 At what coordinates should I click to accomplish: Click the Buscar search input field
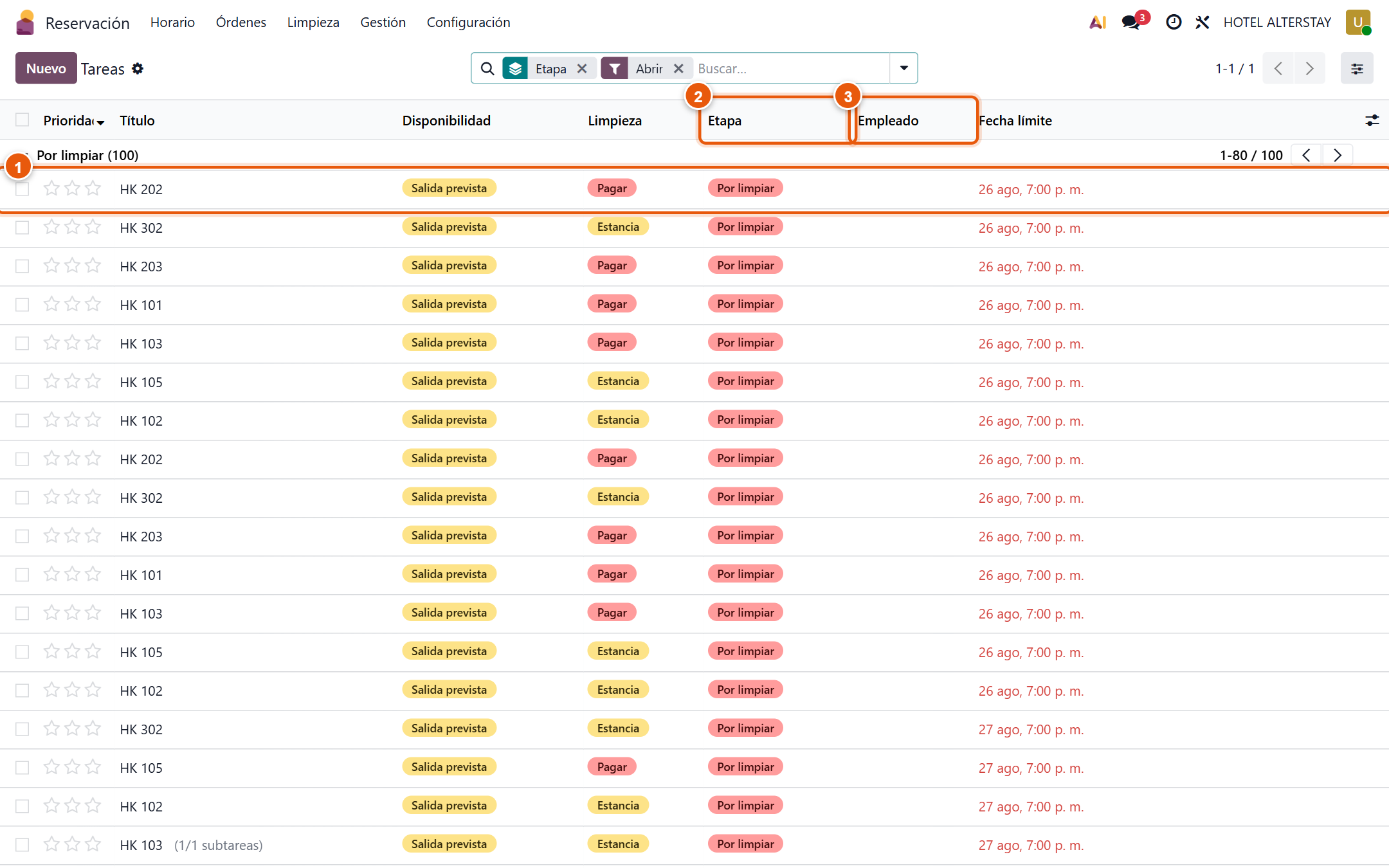[791, 69]
